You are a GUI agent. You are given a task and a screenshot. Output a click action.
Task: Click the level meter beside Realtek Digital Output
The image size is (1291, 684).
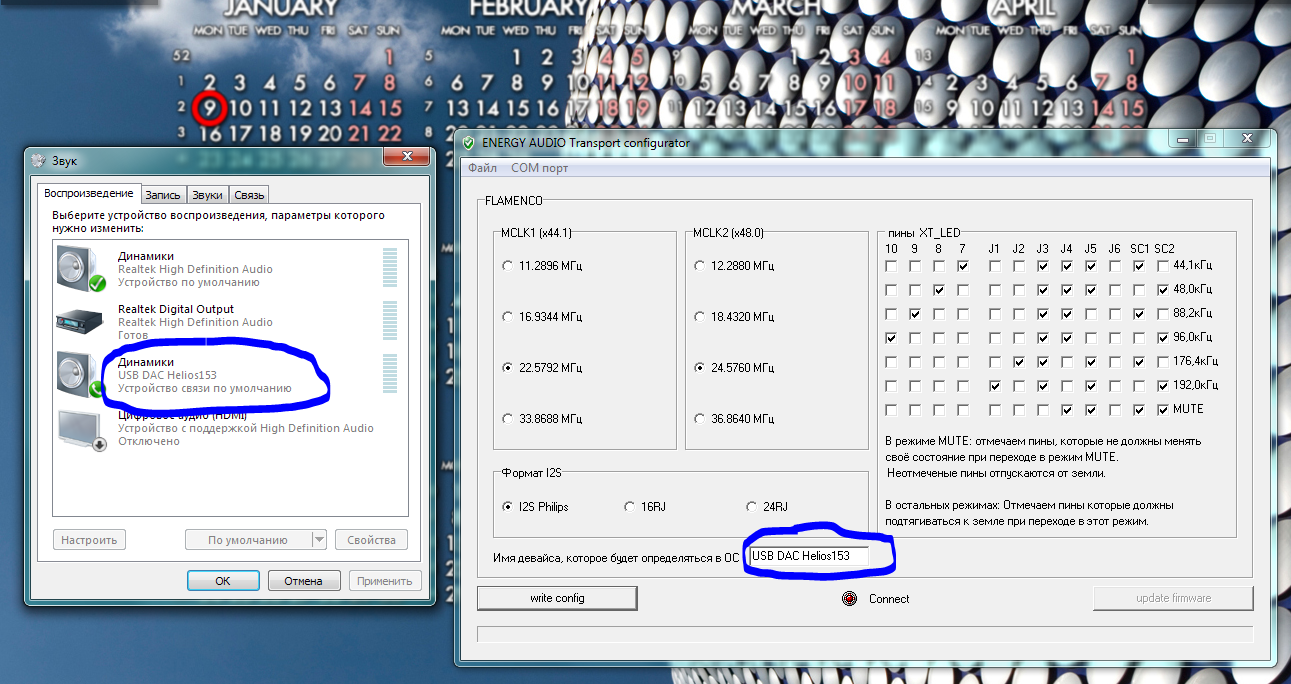pyautogui.click(x=390, y=321)
